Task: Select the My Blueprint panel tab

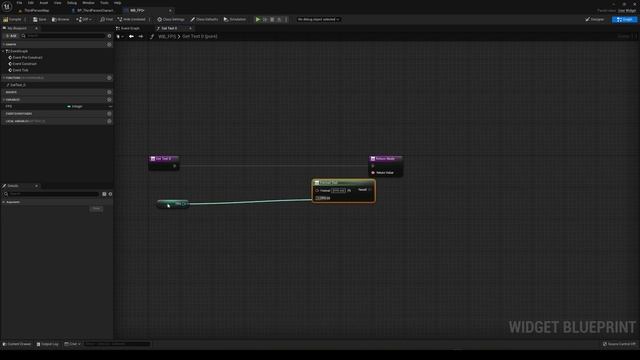Action: 17,28
